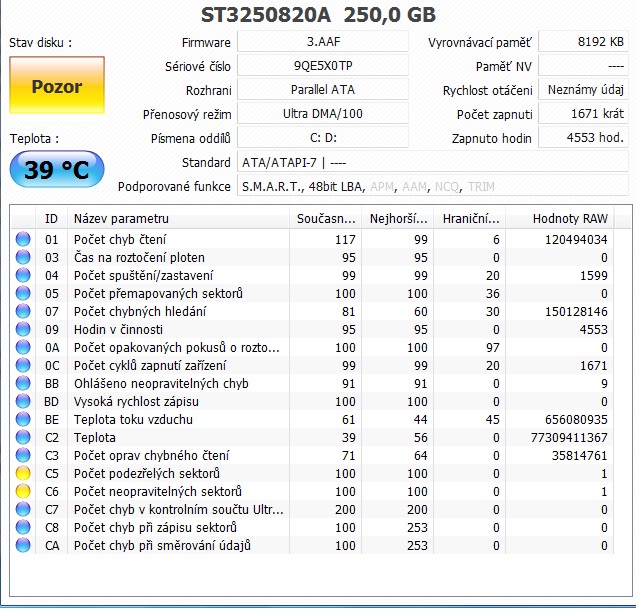Image resolution: width=640 pixels, height=609 pixels.
Task: Click blue status icon for ID BD
Action: coord(23,401)
